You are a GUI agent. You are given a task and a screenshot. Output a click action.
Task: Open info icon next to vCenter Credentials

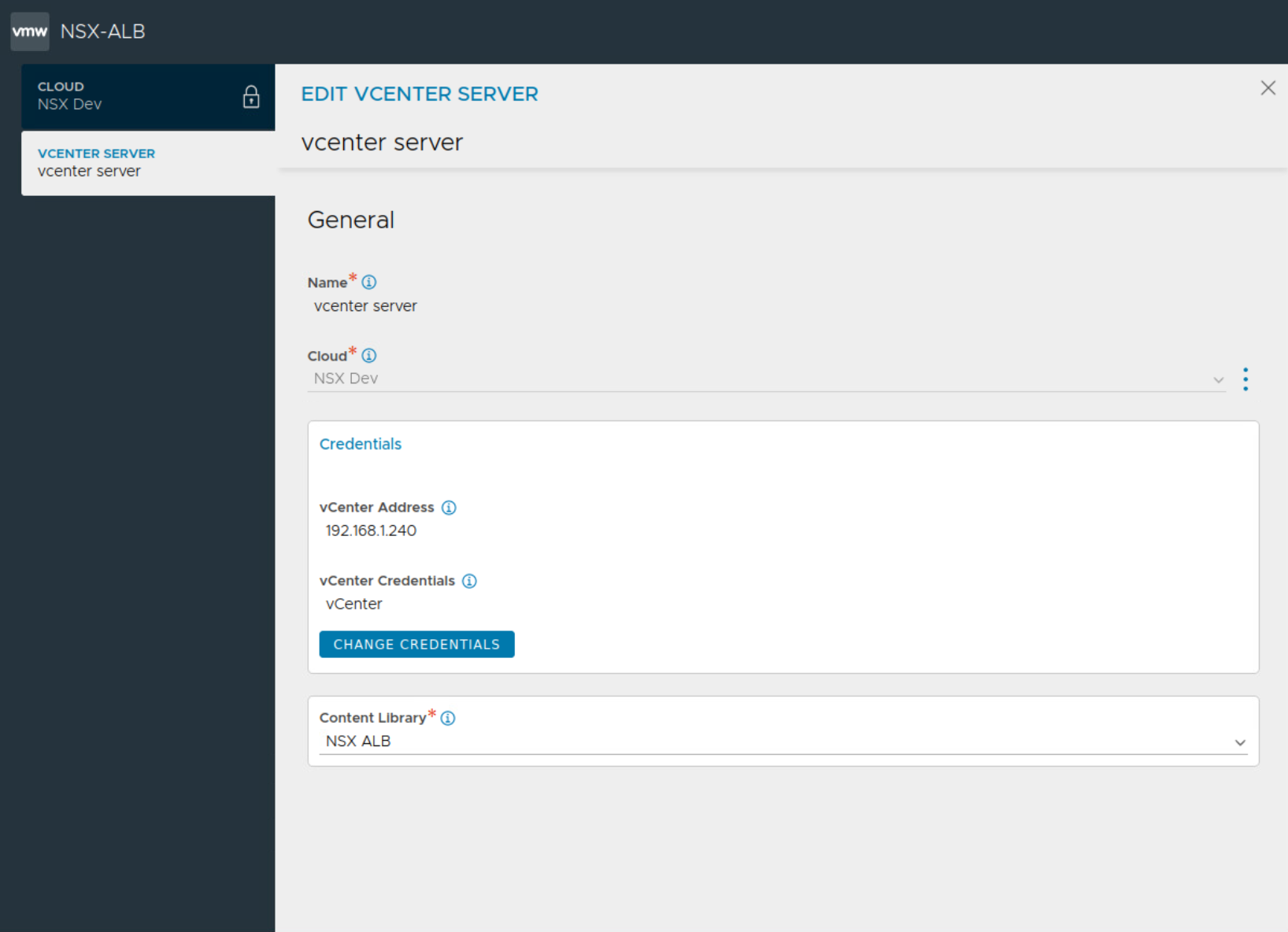tap(469, 581)
